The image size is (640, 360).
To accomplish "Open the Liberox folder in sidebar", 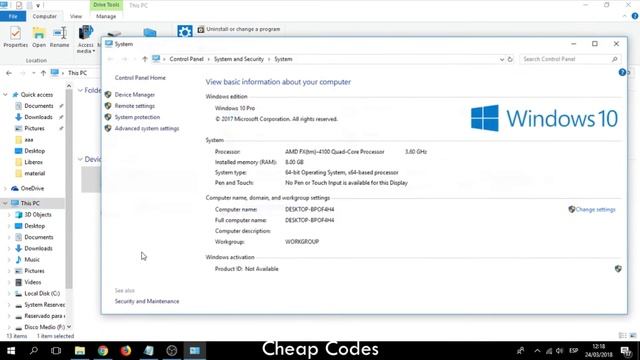I will pos(33,162).
